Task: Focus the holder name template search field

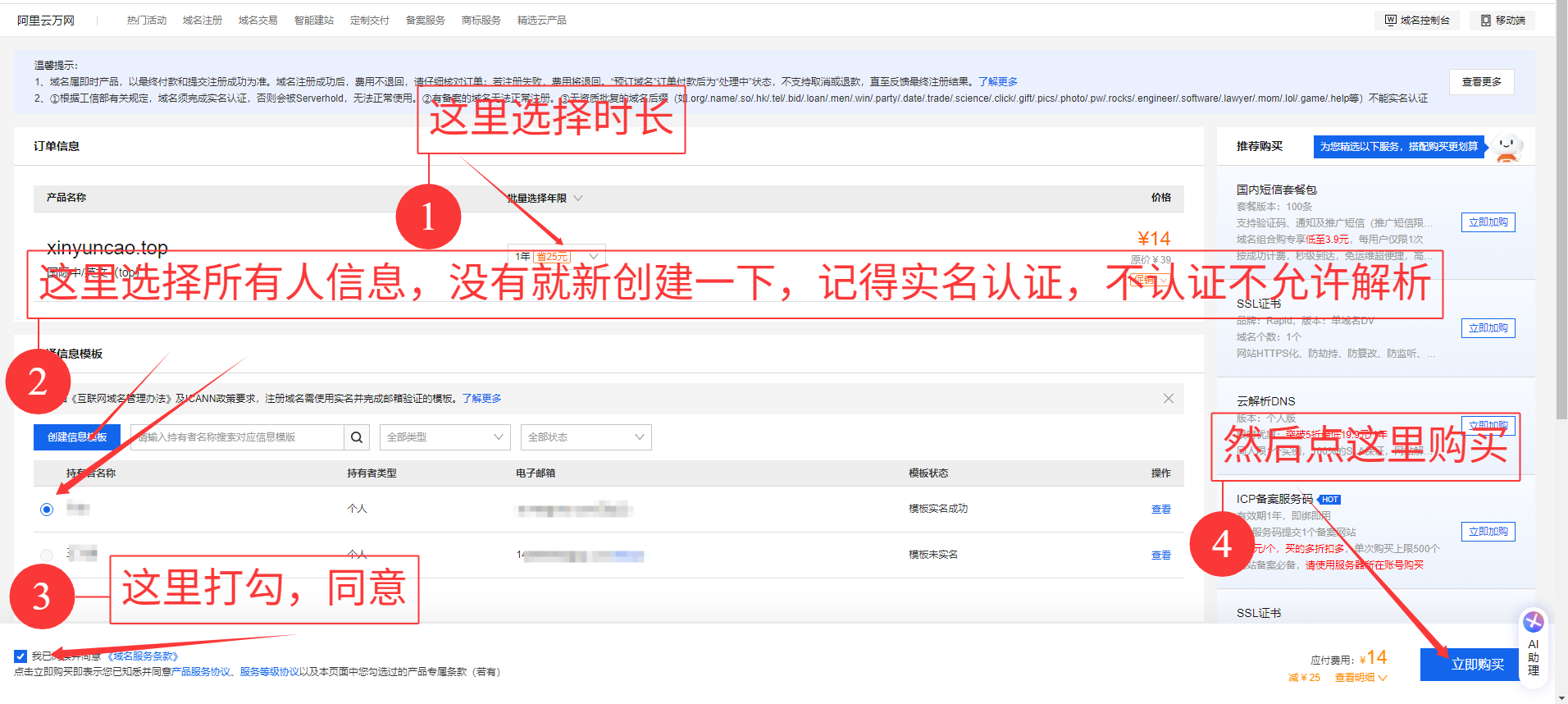Action: click(237, 437)
